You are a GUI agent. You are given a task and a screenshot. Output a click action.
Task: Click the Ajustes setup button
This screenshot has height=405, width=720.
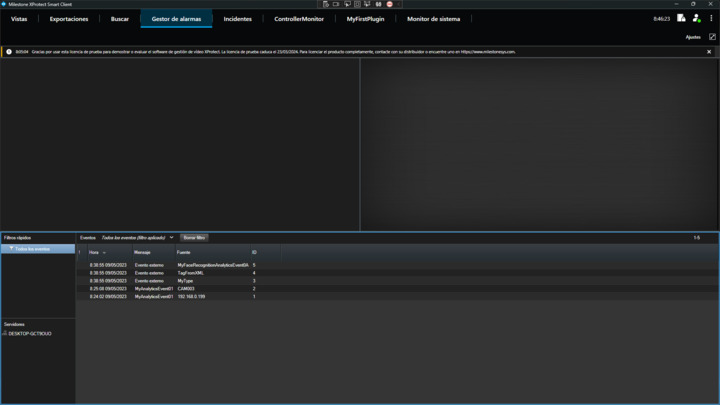click(693, 37)
